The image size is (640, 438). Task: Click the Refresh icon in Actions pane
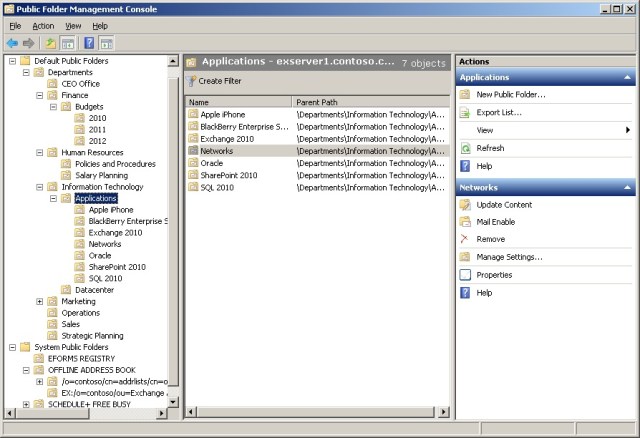click(465, 148)
